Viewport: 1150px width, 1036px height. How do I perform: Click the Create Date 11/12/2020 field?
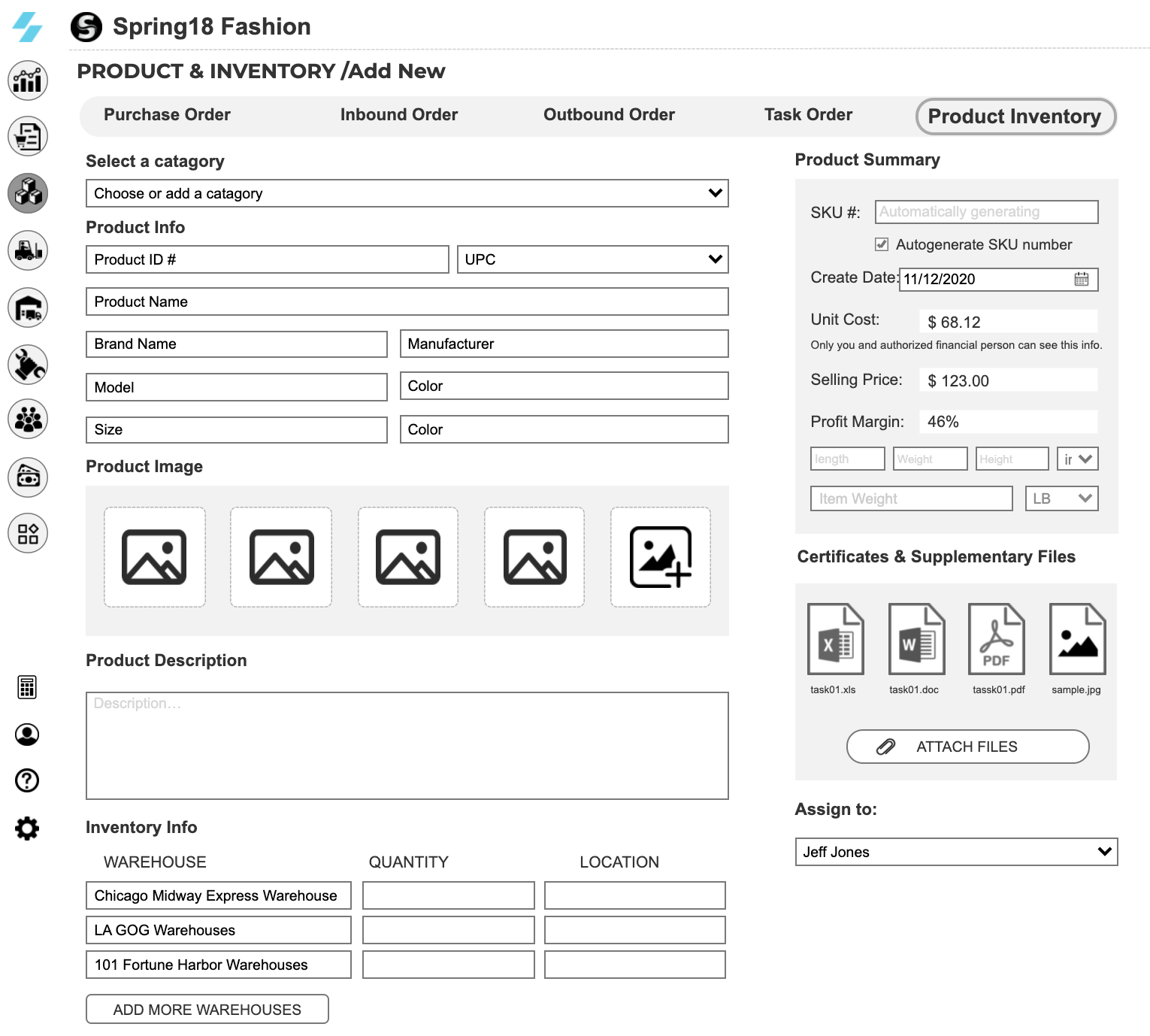coord(999,279)
